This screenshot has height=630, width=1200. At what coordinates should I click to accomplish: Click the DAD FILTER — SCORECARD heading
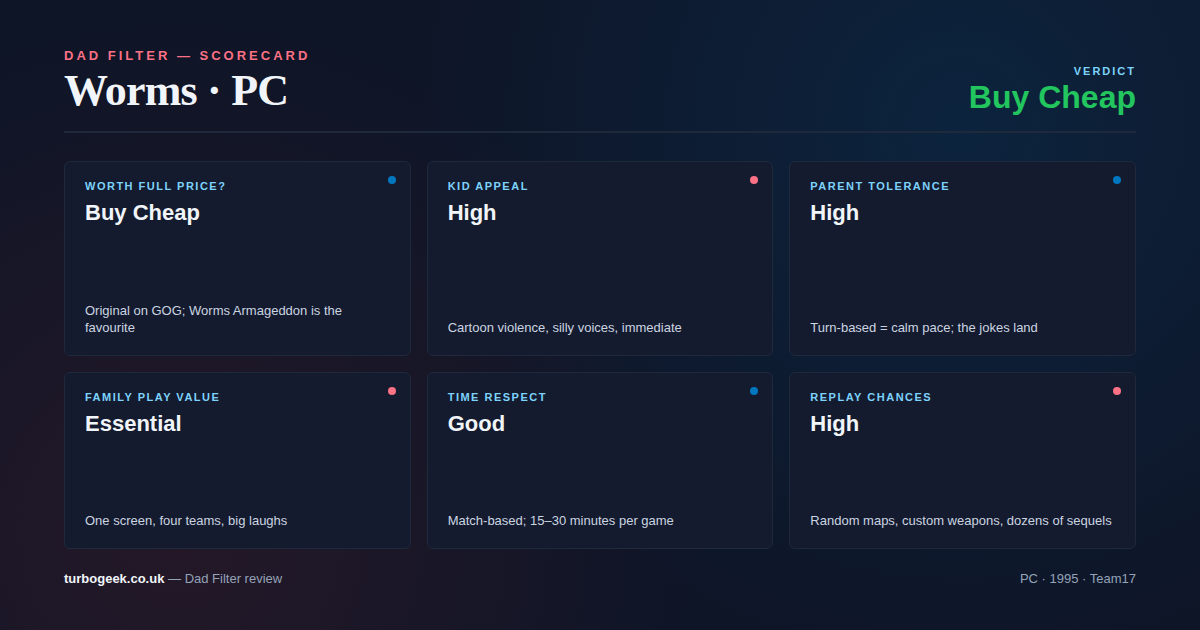[187, 56]
